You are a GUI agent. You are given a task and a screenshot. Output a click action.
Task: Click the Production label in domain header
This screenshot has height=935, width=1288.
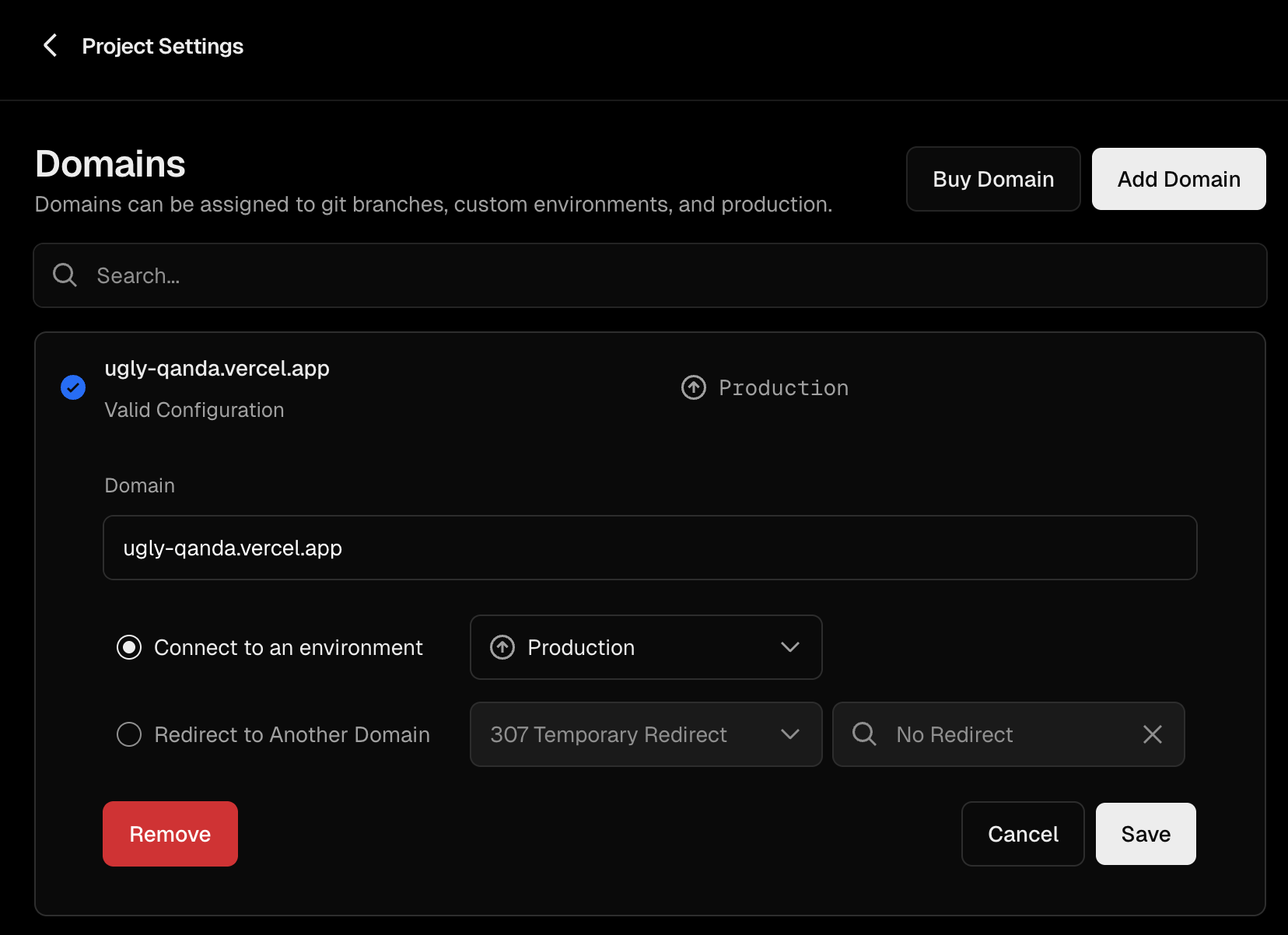[783, 387]
